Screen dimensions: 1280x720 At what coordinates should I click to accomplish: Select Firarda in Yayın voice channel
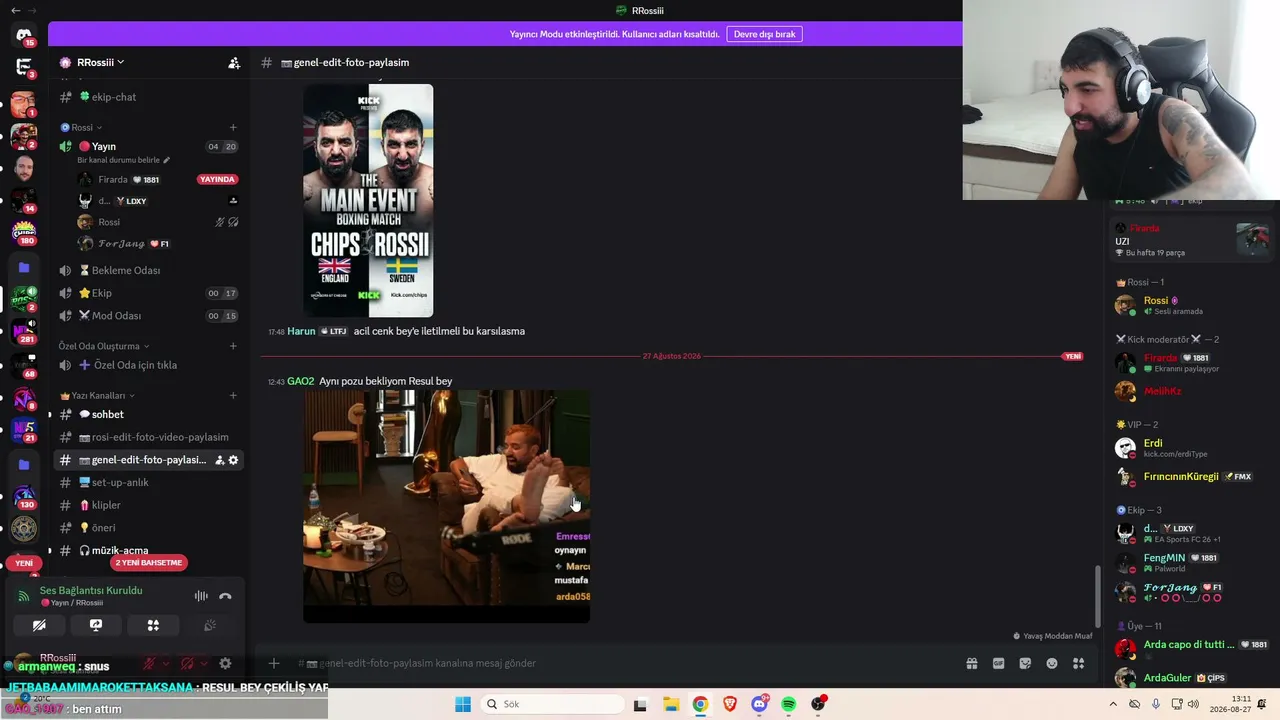pos(158,180)
